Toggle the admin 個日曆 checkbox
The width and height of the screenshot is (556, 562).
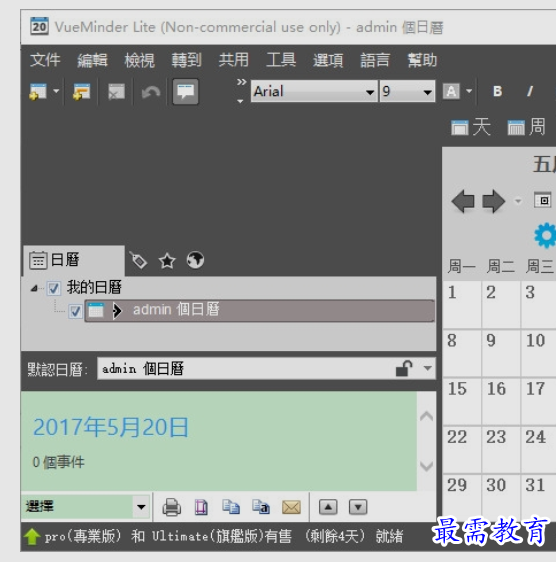tap(75, 311)
